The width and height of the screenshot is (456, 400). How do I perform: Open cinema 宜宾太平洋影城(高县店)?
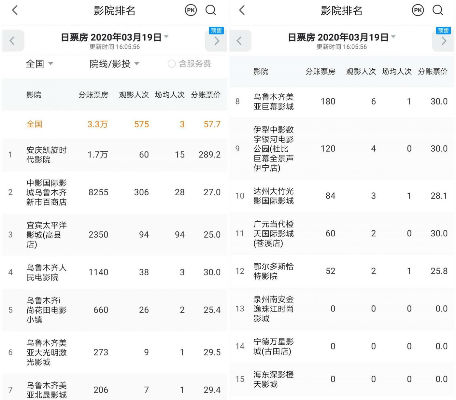114,235
